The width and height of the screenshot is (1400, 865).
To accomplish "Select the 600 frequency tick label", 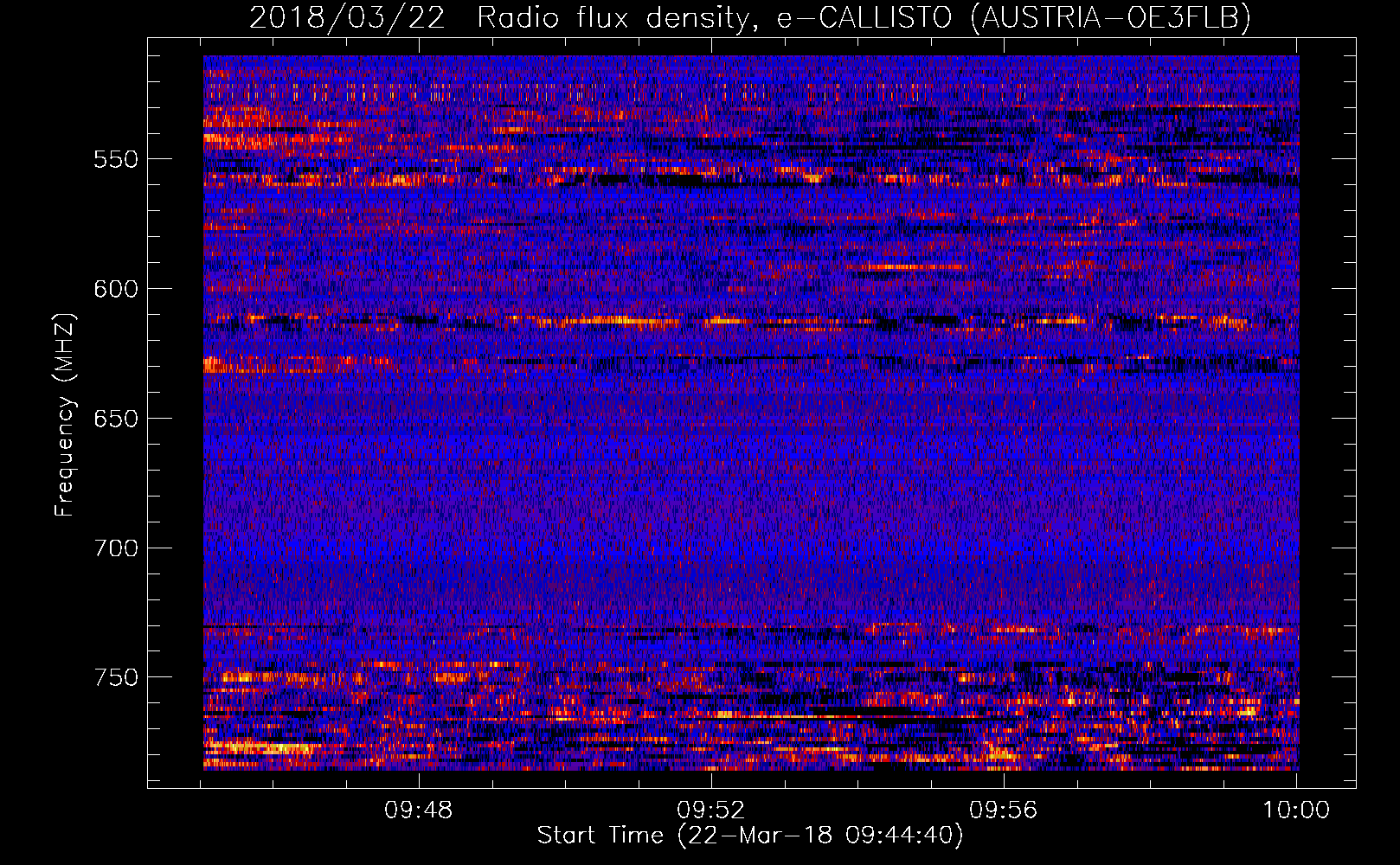I will tap(116, 289).
